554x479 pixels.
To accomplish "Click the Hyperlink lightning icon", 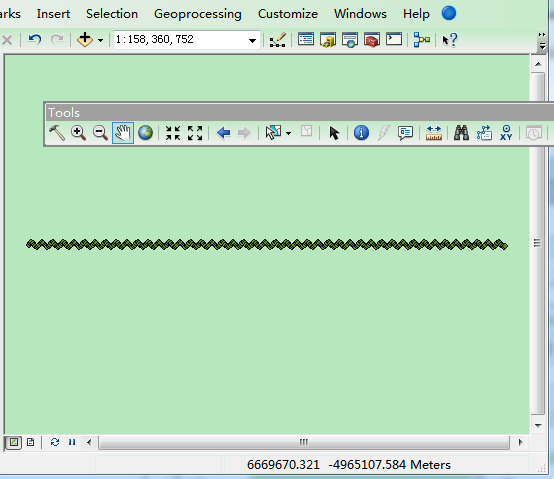I will pyautogui.click(x=383, y=133).
